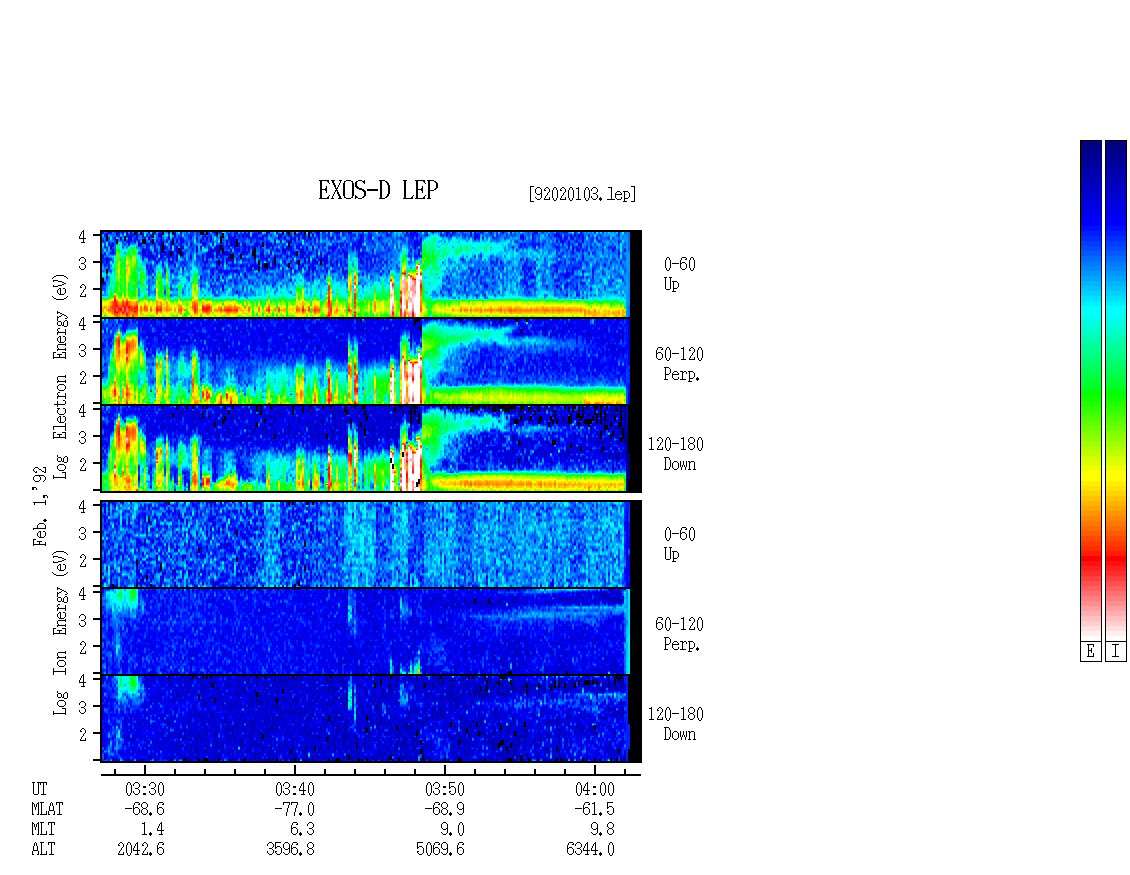This screenshot has width=1130, height=875.
Task: Click the MLT row label
Action: pos(43,830)
